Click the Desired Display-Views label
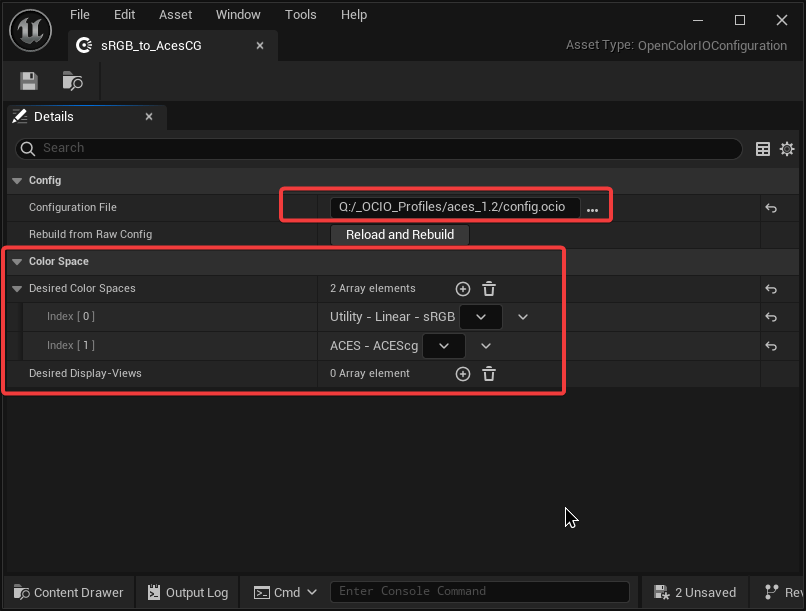 point(85,374)
